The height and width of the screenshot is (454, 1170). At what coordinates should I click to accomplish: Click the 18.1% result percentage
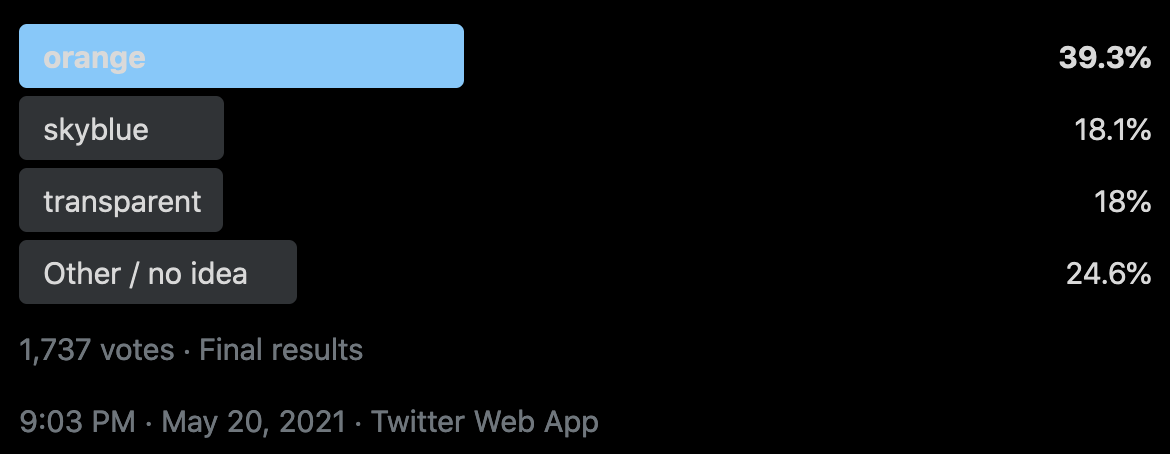click(x=1112, y=129)
